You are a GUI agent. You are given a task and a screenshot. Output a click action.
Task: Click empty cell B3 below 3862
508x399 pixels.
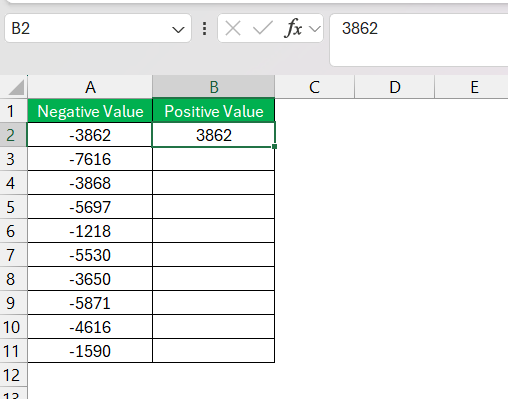pos(214,159)
